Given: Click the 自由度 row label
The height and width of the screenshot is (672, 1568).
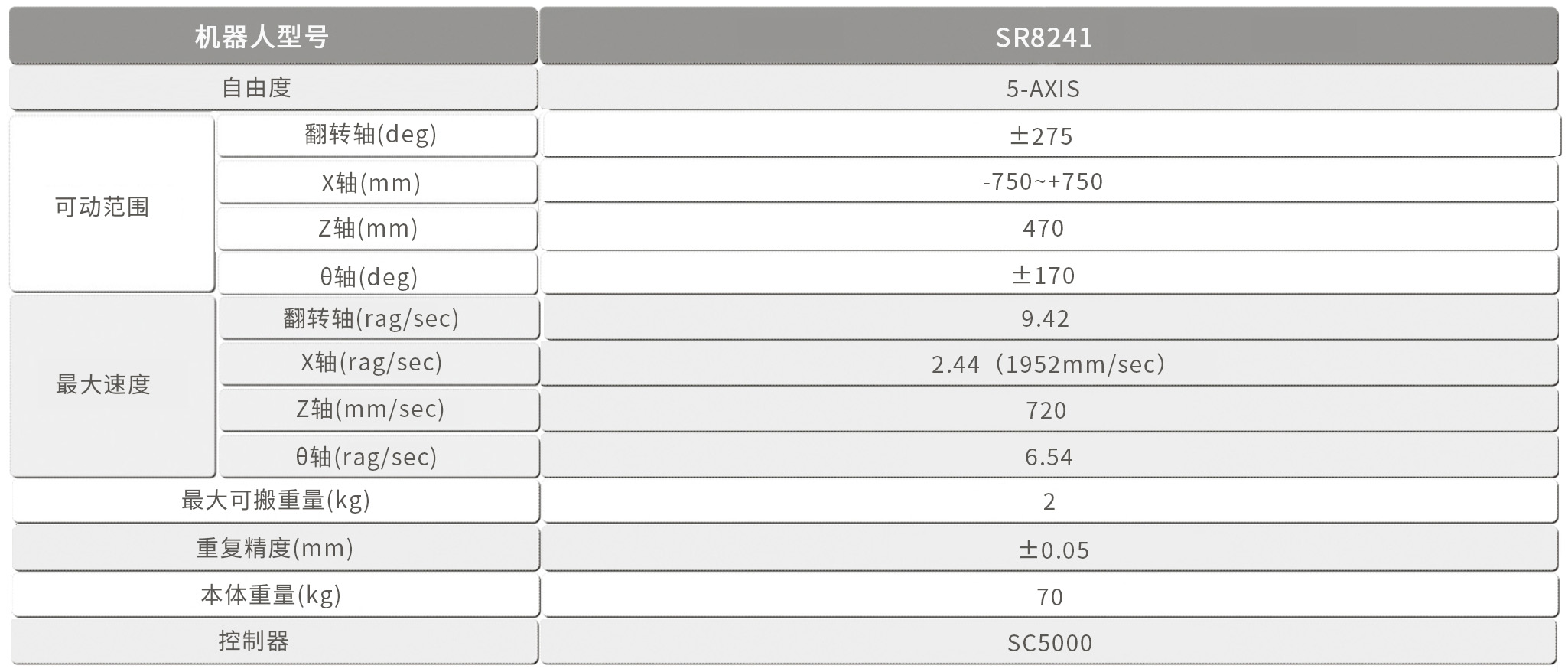Looking at the screenshot, I should point(257,88).
